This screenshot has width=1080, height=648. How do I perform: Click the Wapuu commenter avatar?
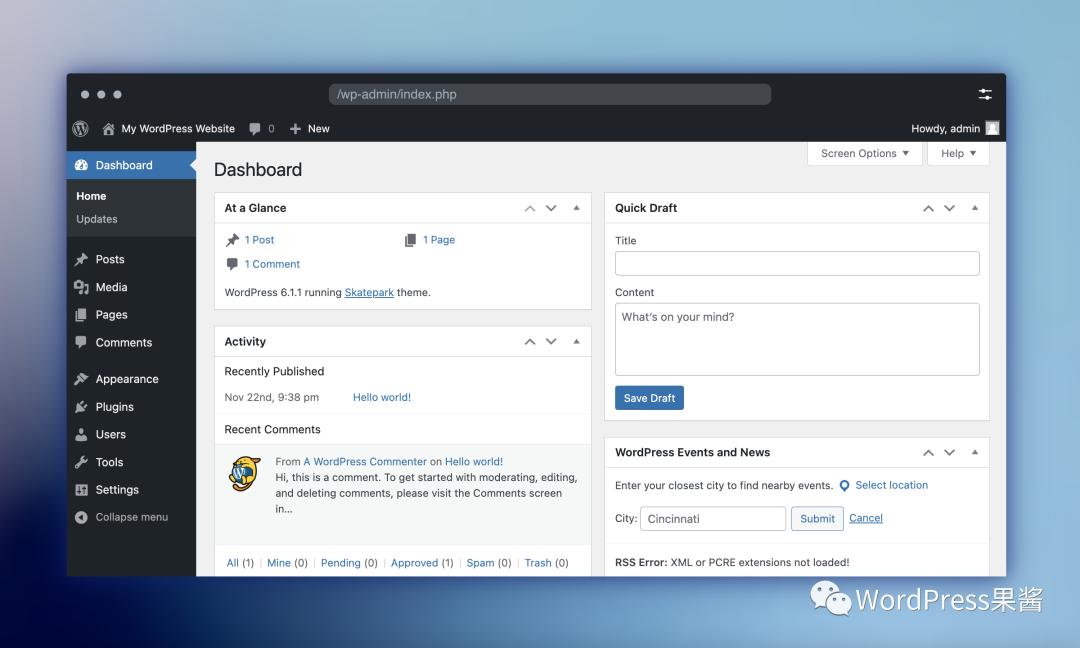click(x=245, y=473)
